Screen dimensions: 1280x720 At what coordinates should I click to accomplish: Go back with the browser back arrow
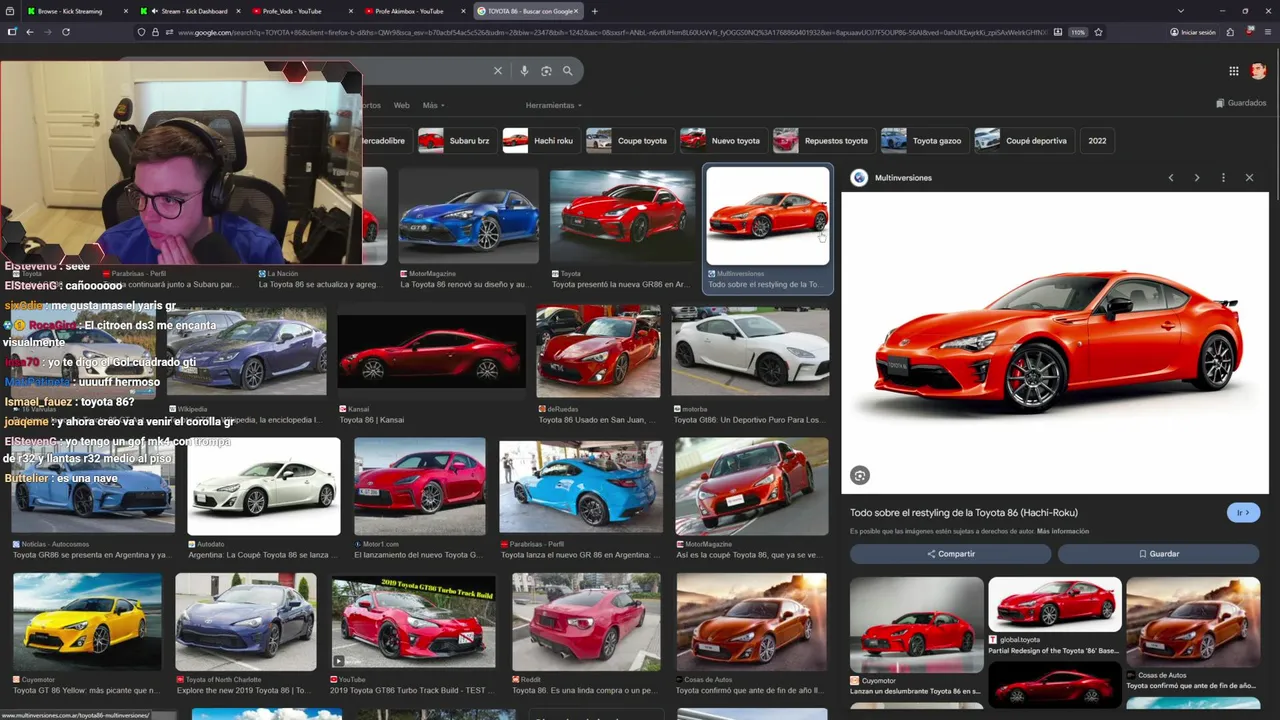point(30,32)
